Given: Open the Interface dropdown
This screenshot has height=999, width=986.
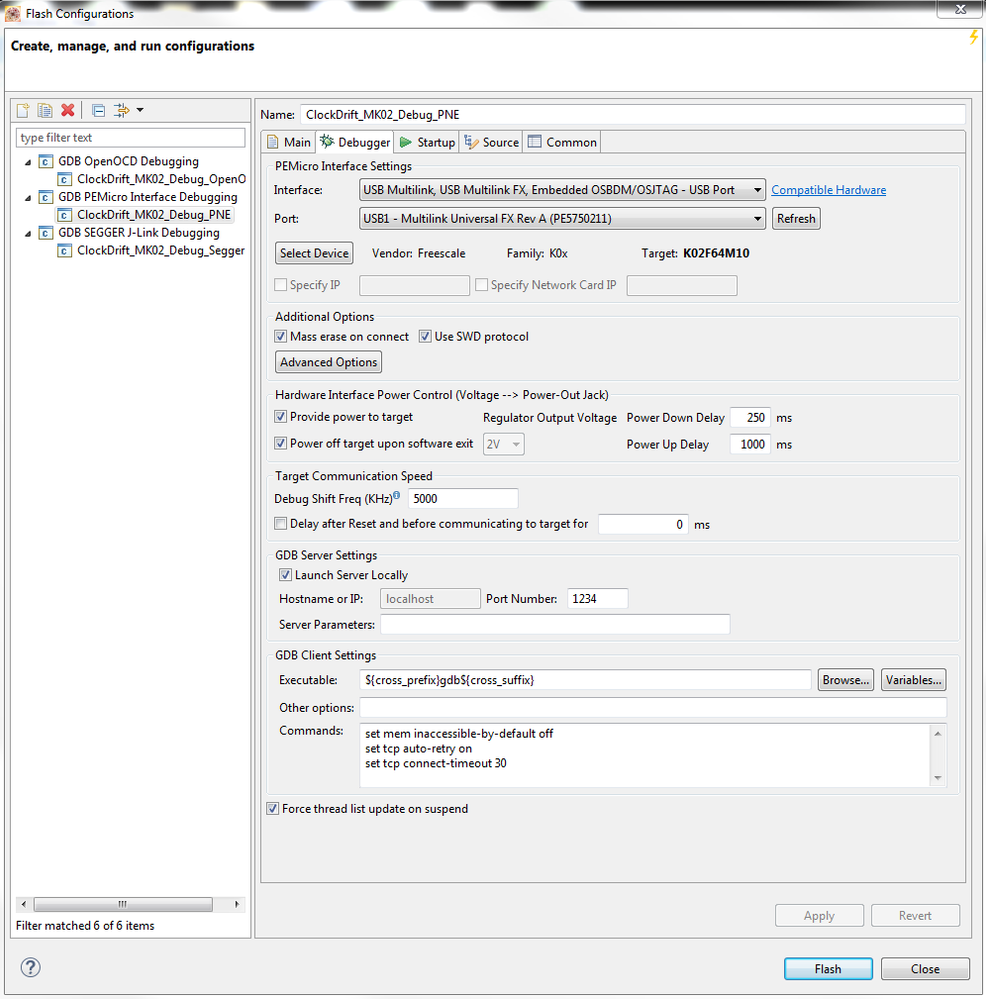Looking at the screenshot, I should click(x=562, y=190).
